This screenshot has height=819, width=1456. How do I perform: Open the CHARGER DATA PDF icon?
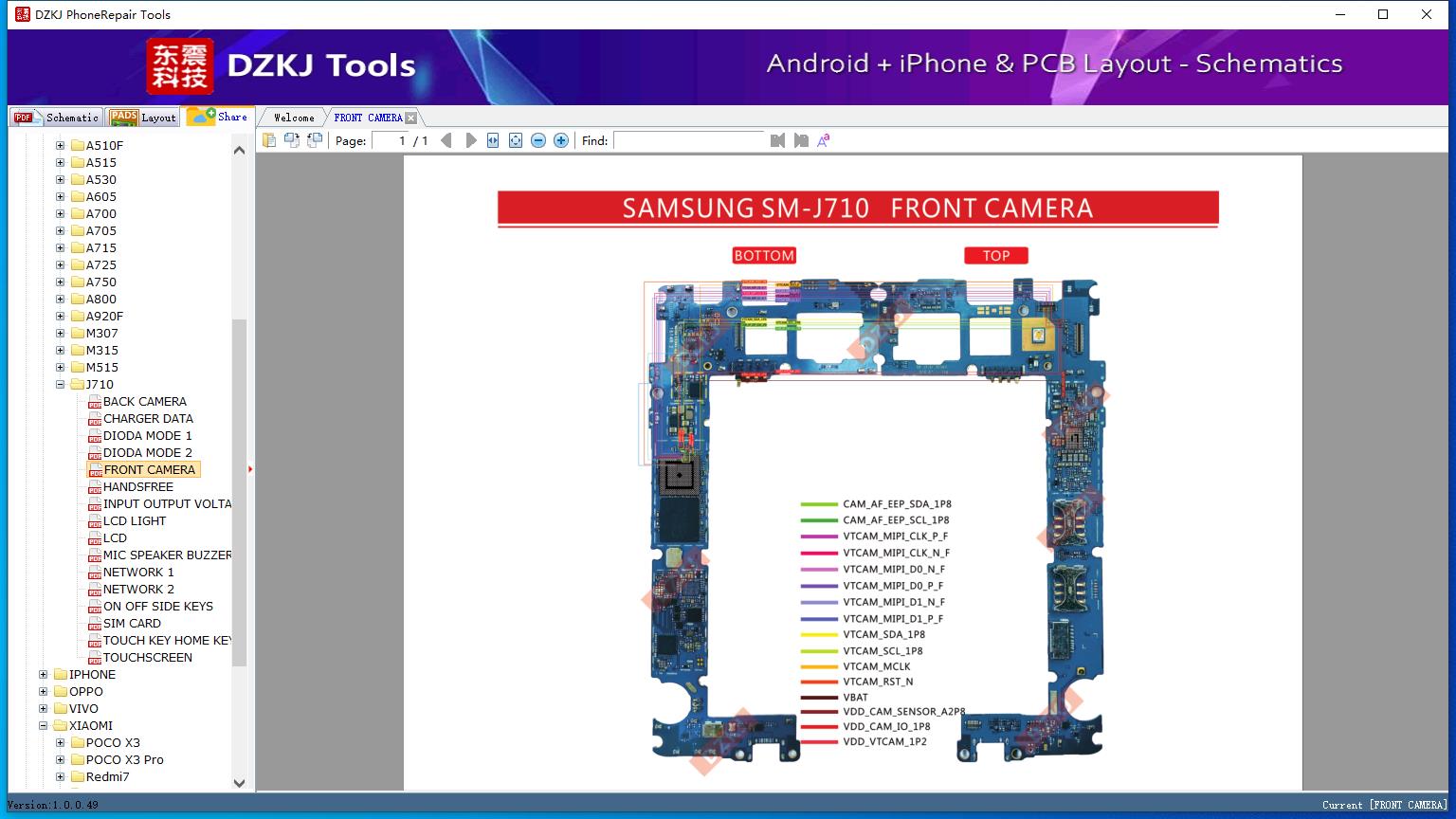point(95,419)
